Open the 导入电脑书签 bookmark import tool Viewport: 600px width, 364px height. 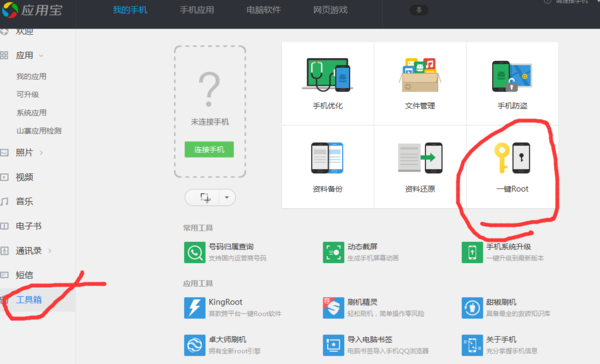tap(376, 345)
